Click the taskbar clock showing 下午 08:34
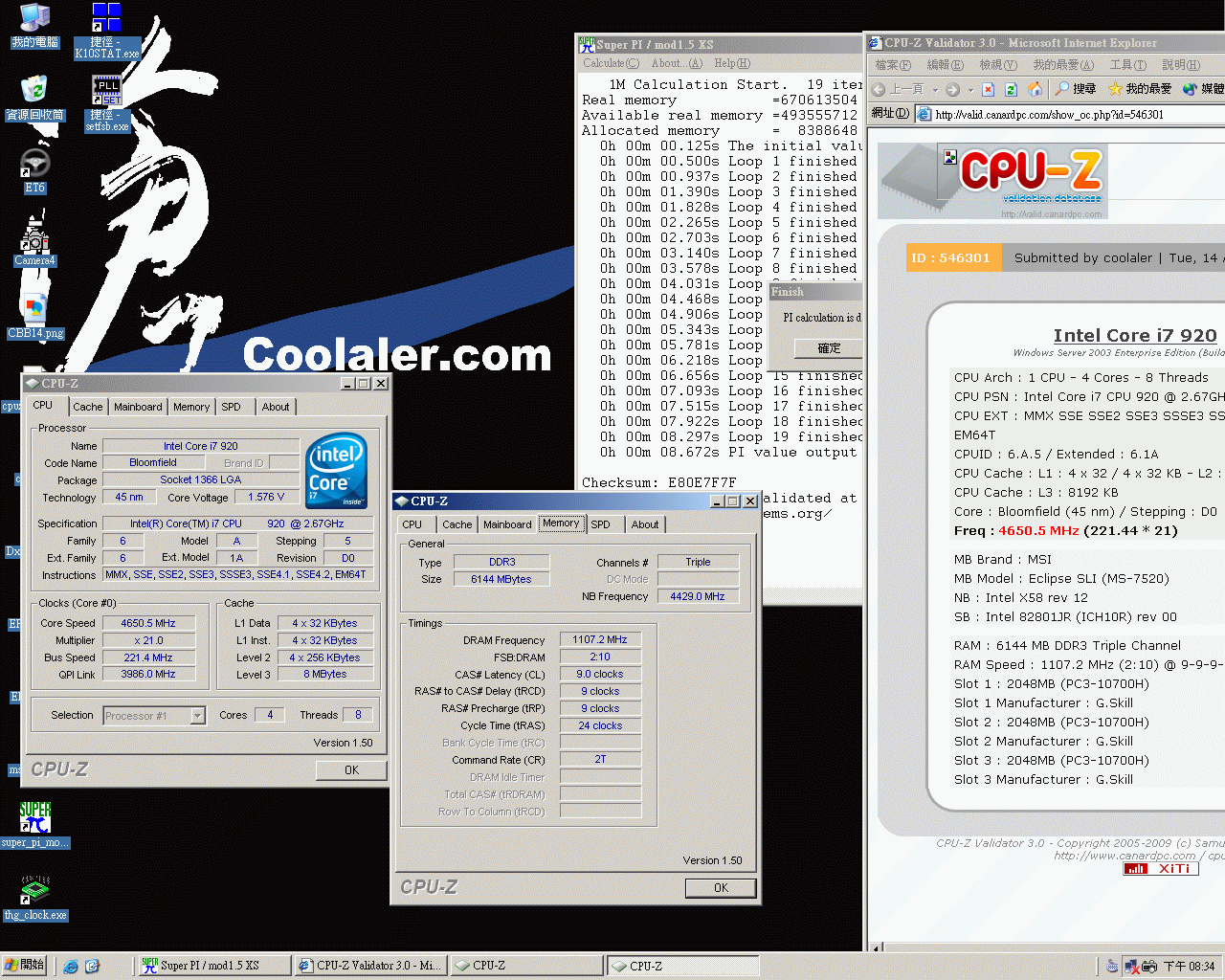Screen dimensions: 1225x980 click(1189, 967)
